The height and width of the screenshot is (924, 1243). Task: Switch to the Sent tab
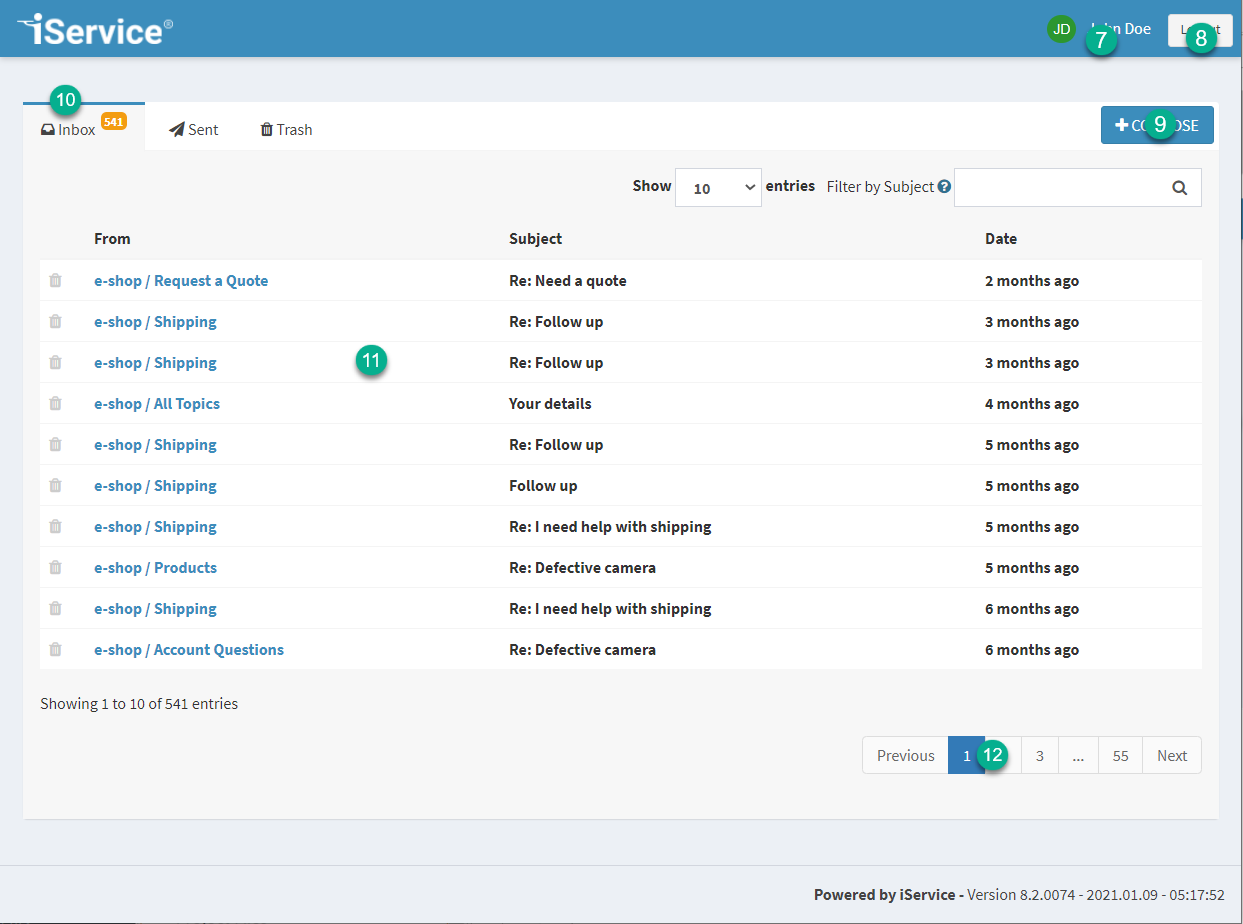point(194,130)
